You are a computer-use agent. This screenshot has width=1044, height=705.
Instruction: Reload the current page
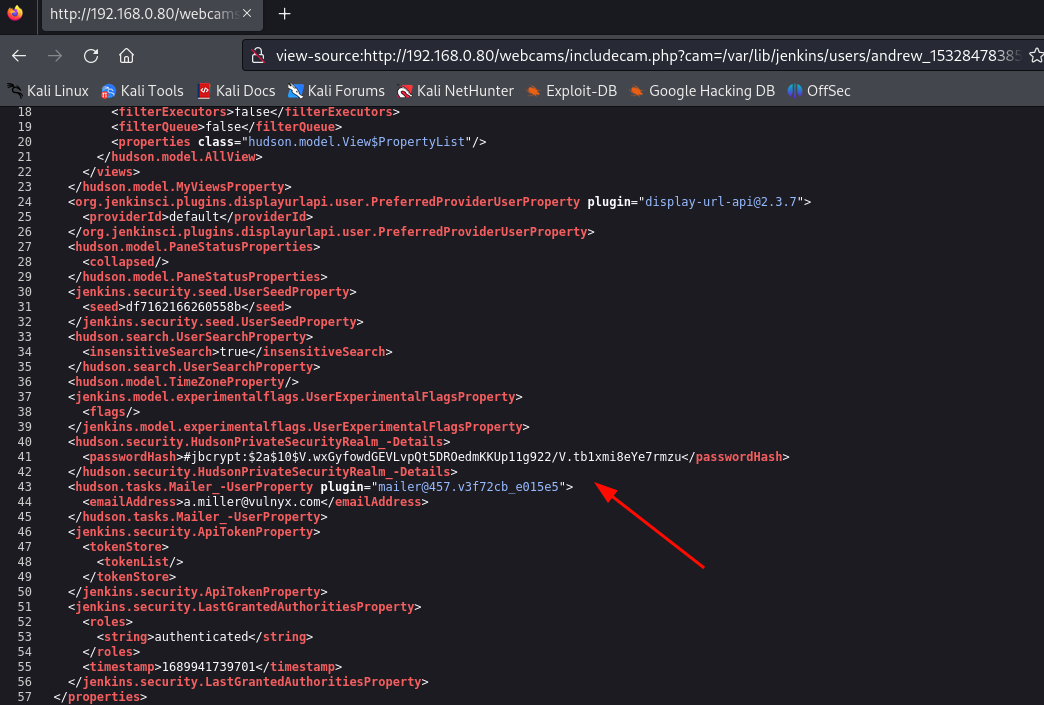point(91,56)
